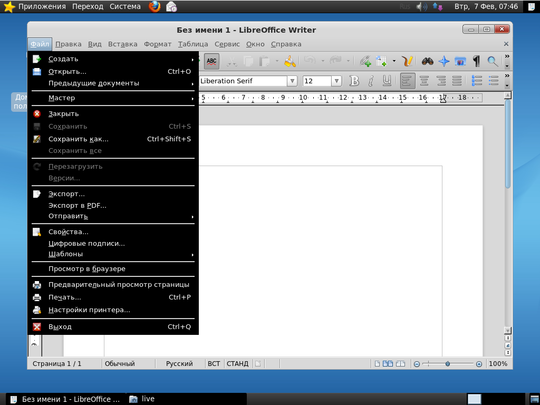Choose Цифровые подписи... entry
Viewport: 540px width, 405px height.
(113, 243)
